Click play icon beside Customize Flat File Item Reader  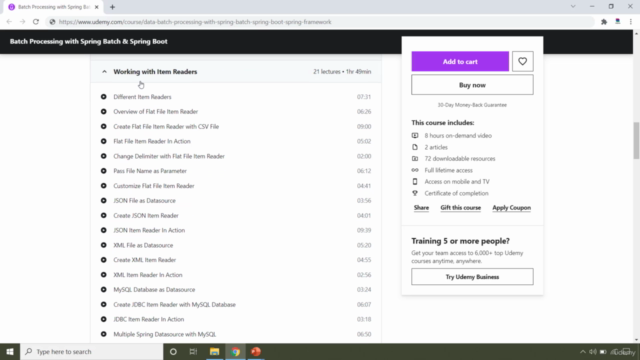point(104,186)
